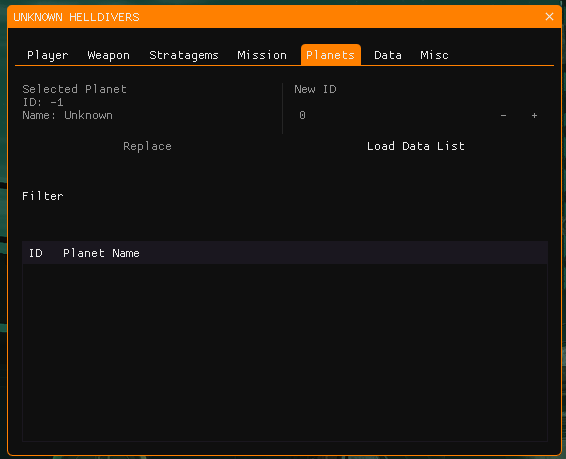Decrease New ID with minus button
The image size is (566, 459).
coord(503,115)
